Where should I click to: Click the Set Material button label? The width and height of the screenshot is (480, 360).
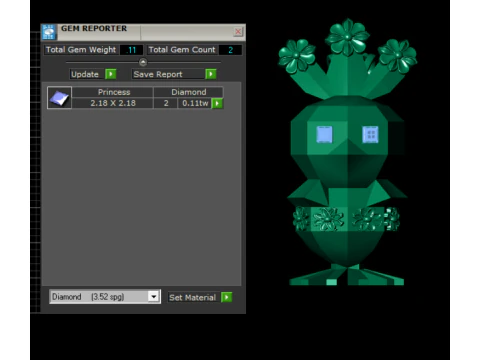pos(194,297)
